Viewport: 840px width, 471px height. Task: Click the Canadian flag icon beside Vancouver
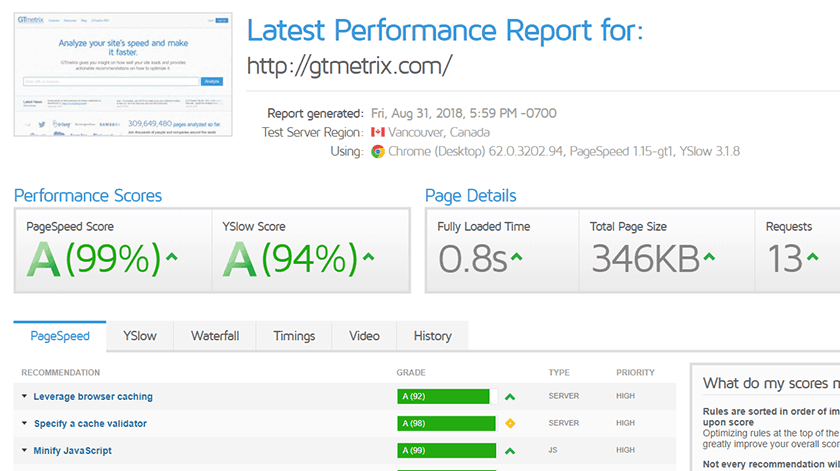click(378, 132)
